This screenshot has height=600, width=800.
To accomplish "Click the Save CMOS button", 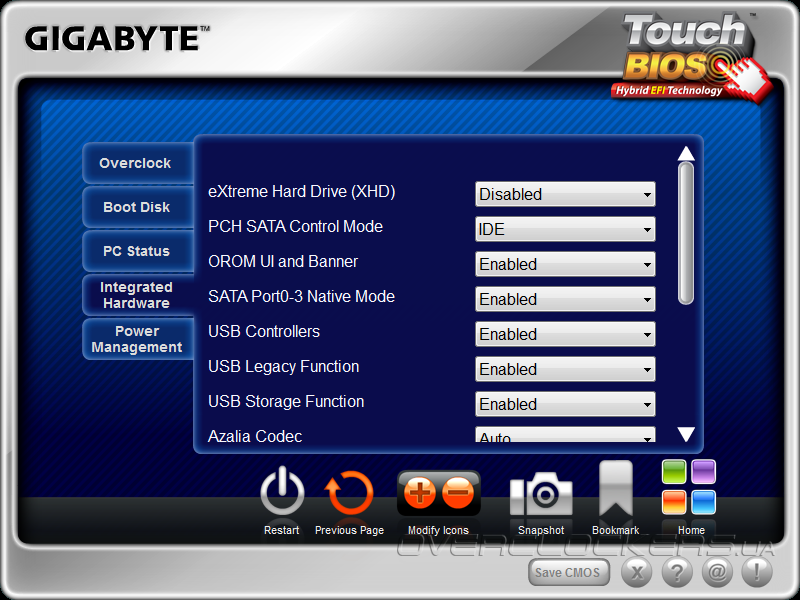I will 569,572.
